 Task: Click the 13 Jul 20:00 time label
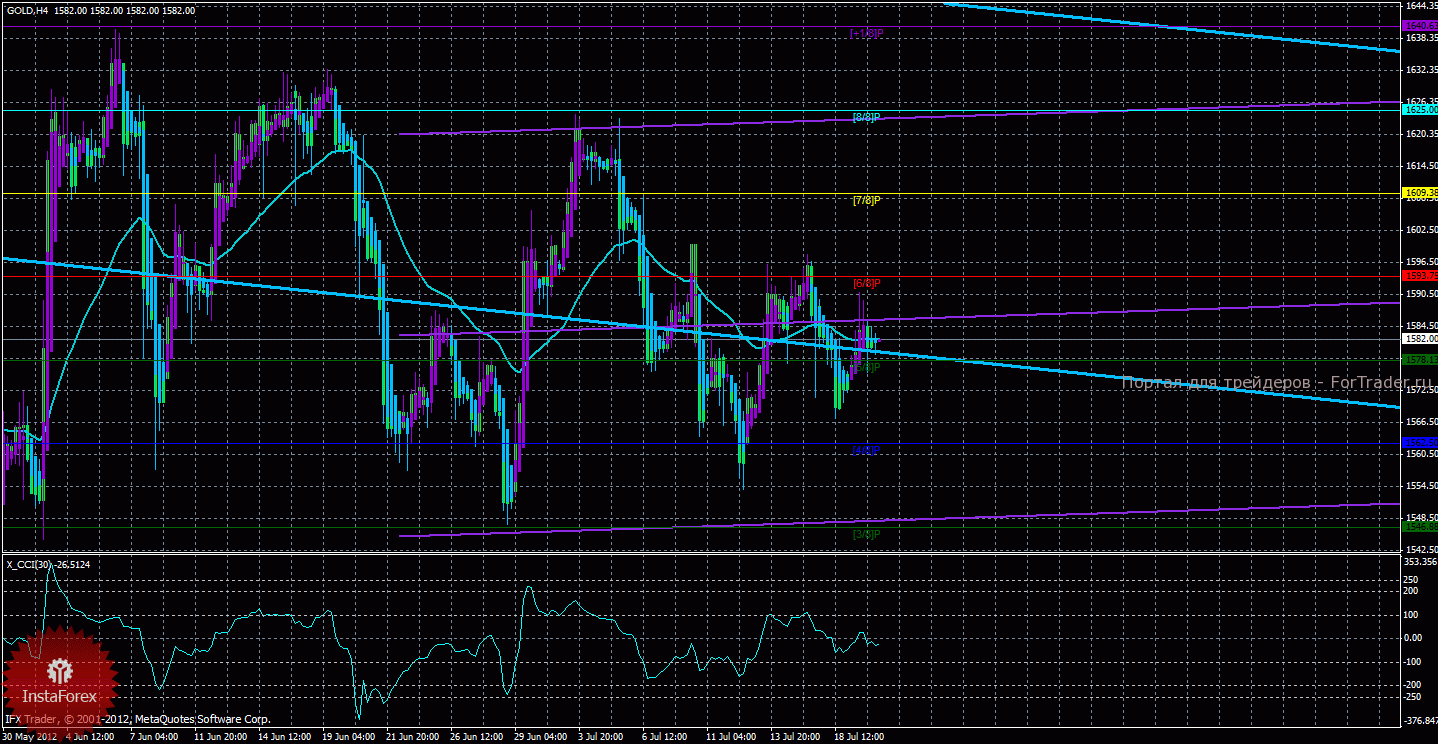[795, 737]
